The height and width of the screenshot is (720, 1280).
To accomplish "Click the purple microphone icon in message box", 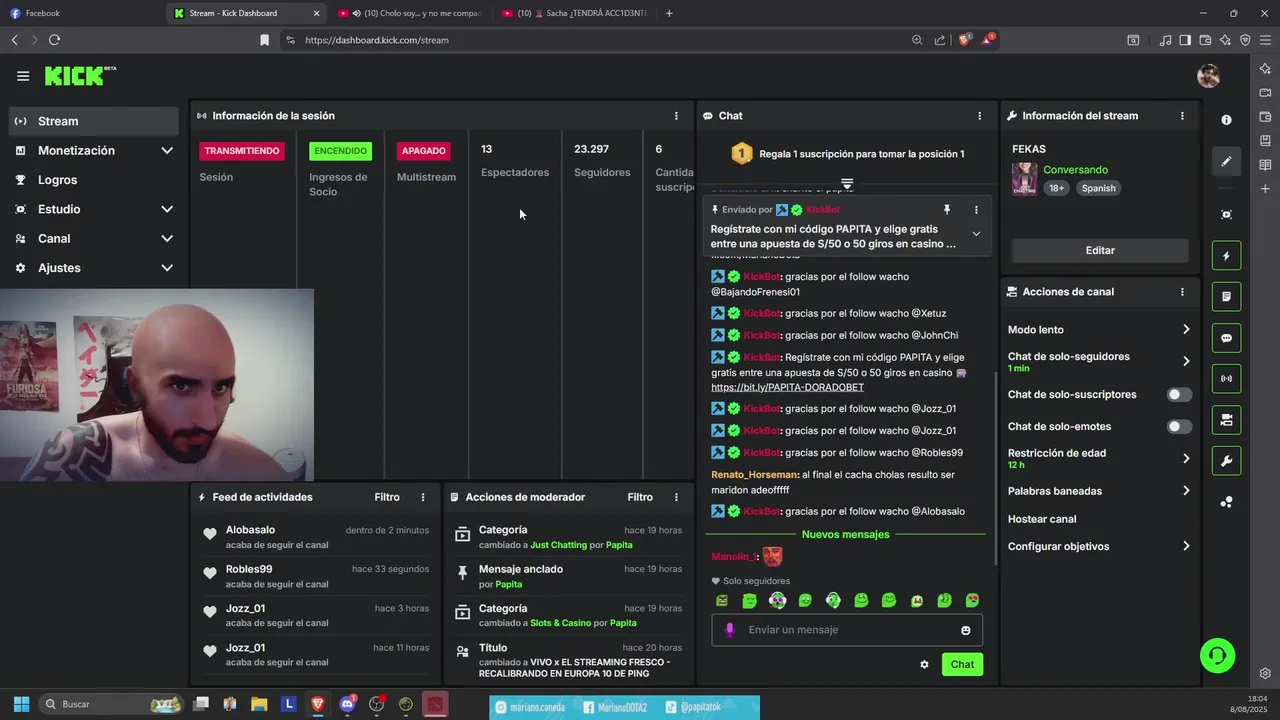I will coord(730,630).
